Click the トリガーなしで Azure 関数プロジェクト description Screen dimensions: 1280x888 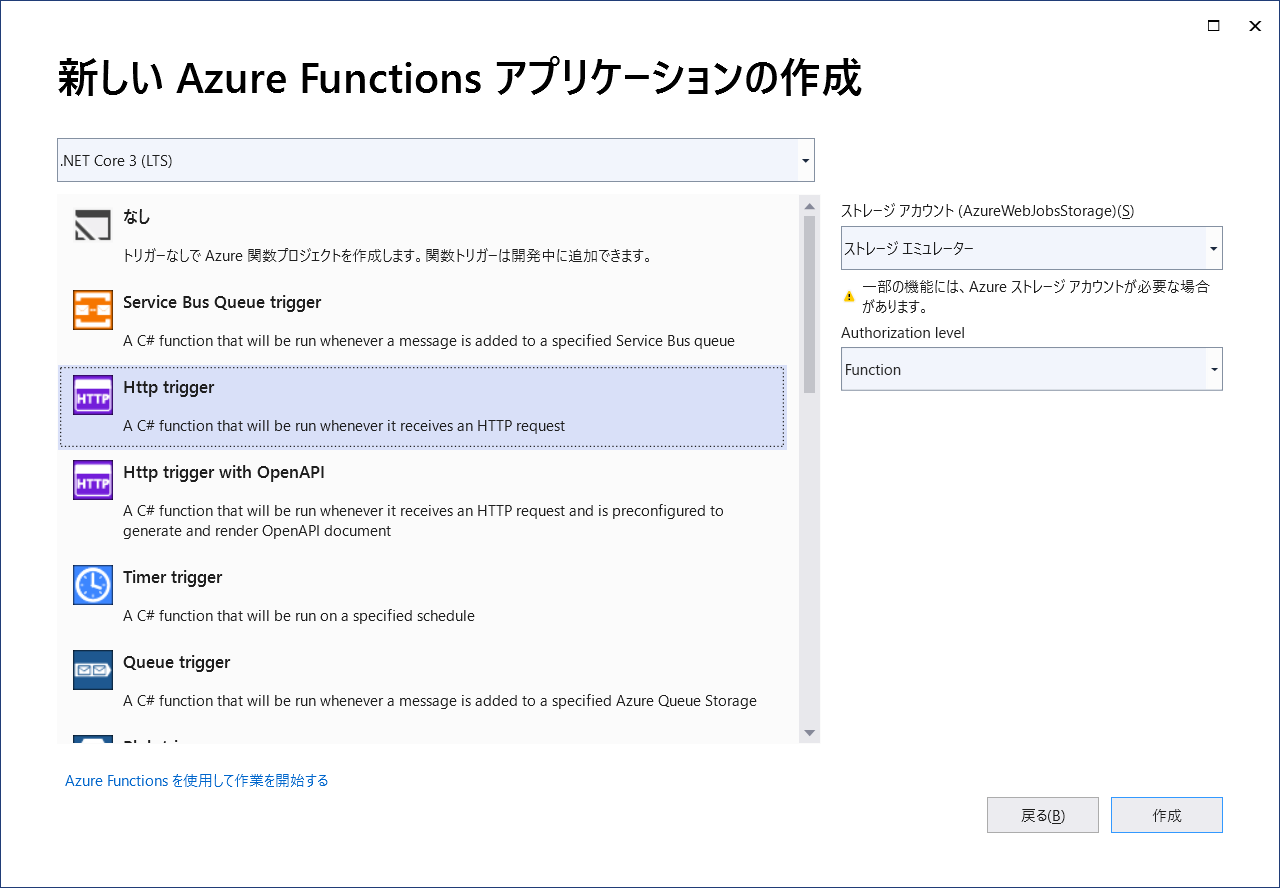coord(388,256)
